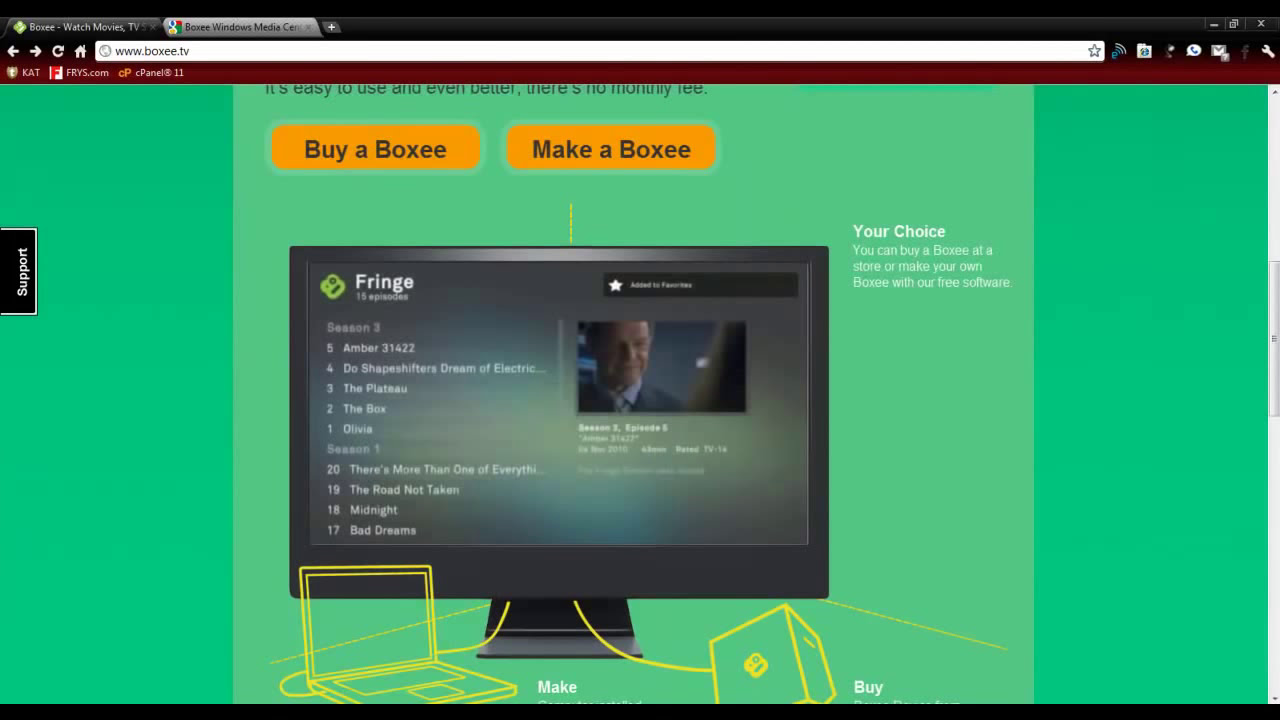The width and height of the screenshot is (1280, 720).
Task: Click the Make heading below the TV
Action: [x=557, y=687]
